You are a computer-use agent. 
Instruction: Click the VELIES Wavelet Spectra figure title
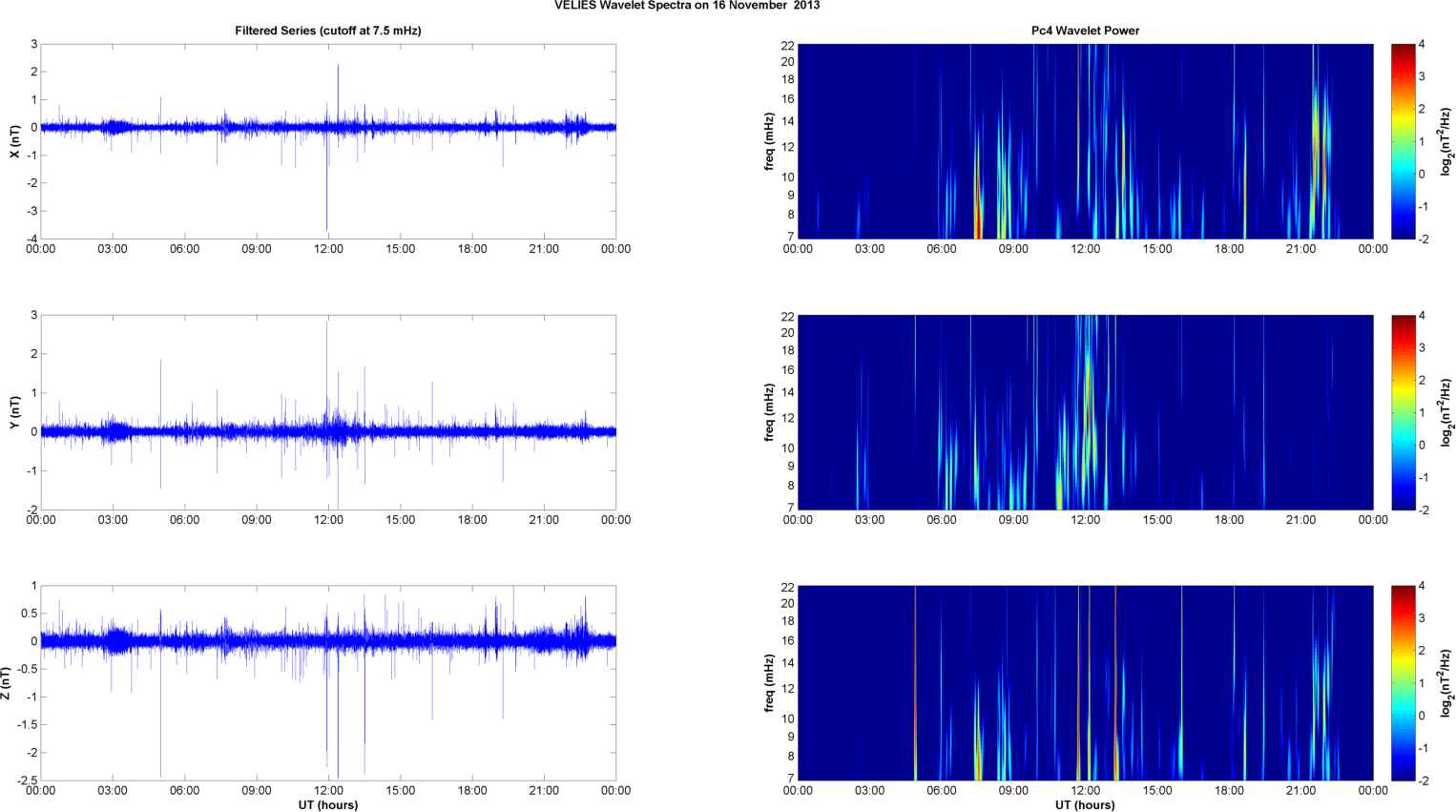coord(686,6)
